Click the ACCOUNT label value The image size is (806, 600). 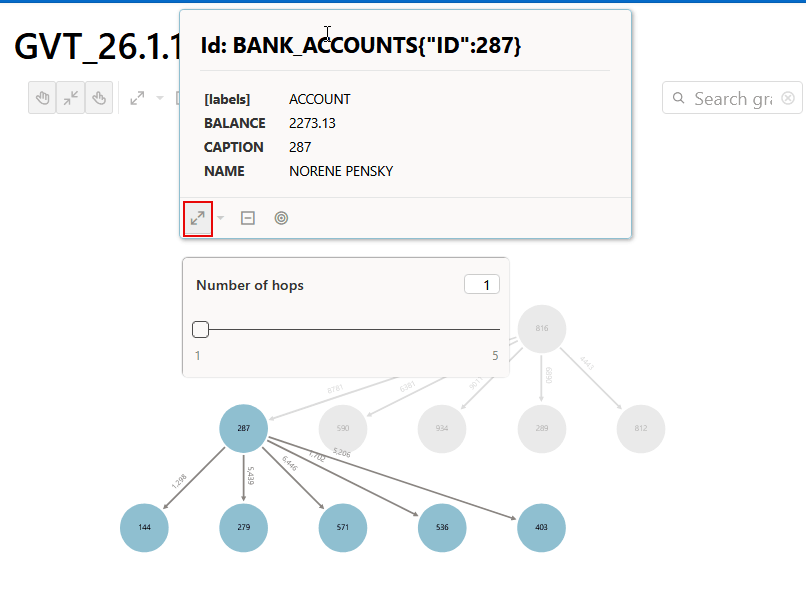320,99
